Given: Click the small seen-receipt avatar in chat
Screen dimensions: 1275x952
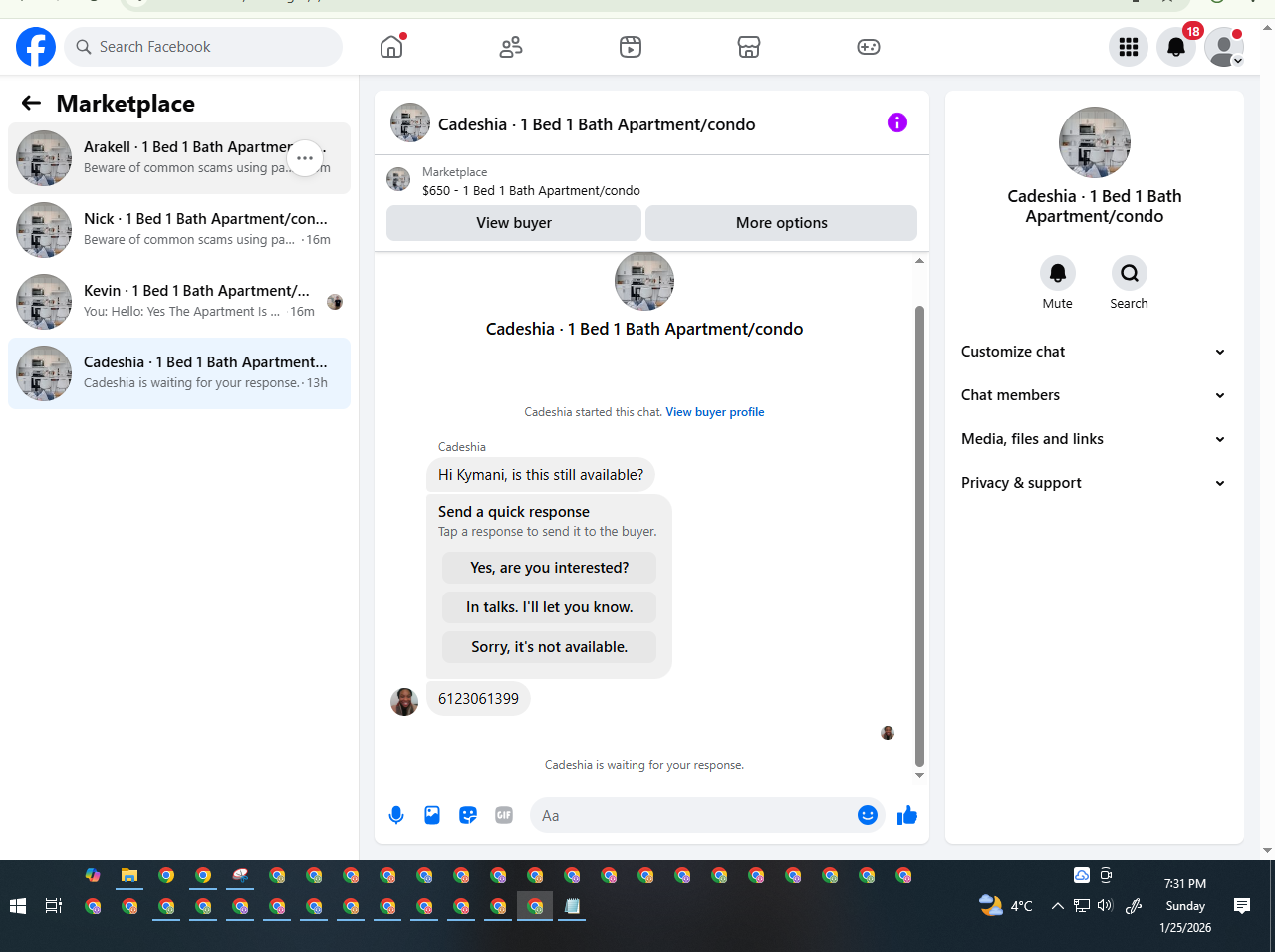Looking at the screenshot, I should pos(888,733).
